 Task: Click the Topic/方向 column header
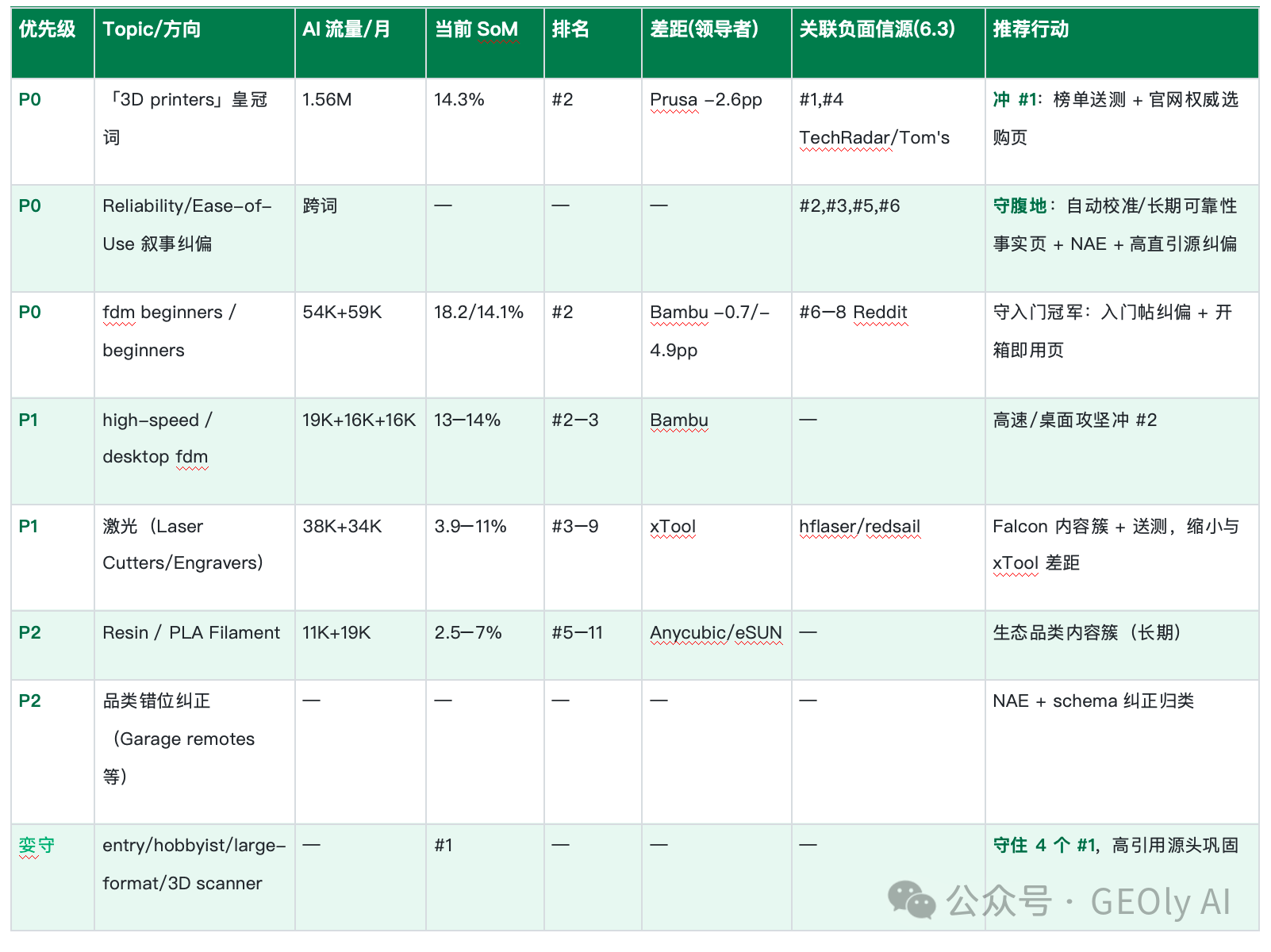pos(194,44)
